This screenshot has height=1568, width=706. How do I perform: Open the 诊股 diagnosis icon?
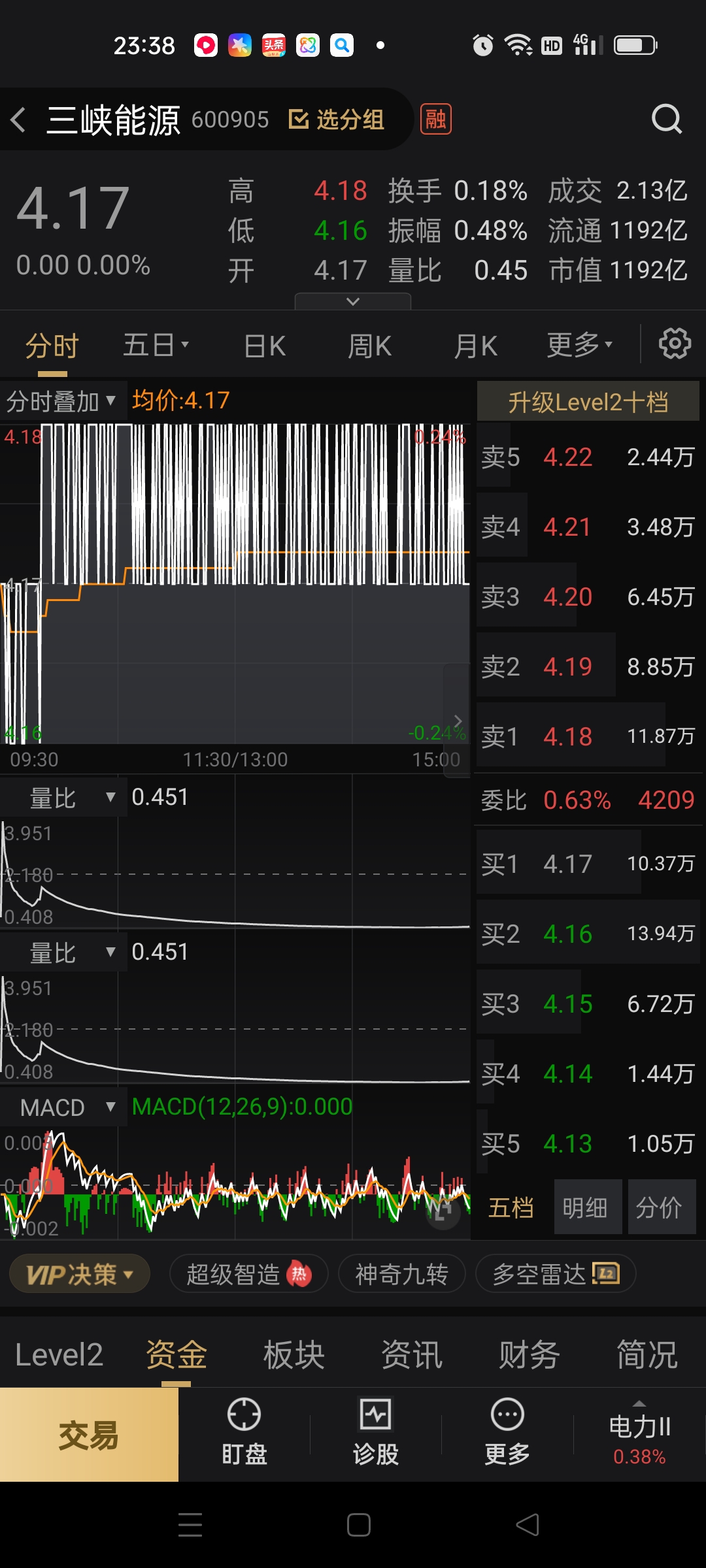click(375, 1414)
